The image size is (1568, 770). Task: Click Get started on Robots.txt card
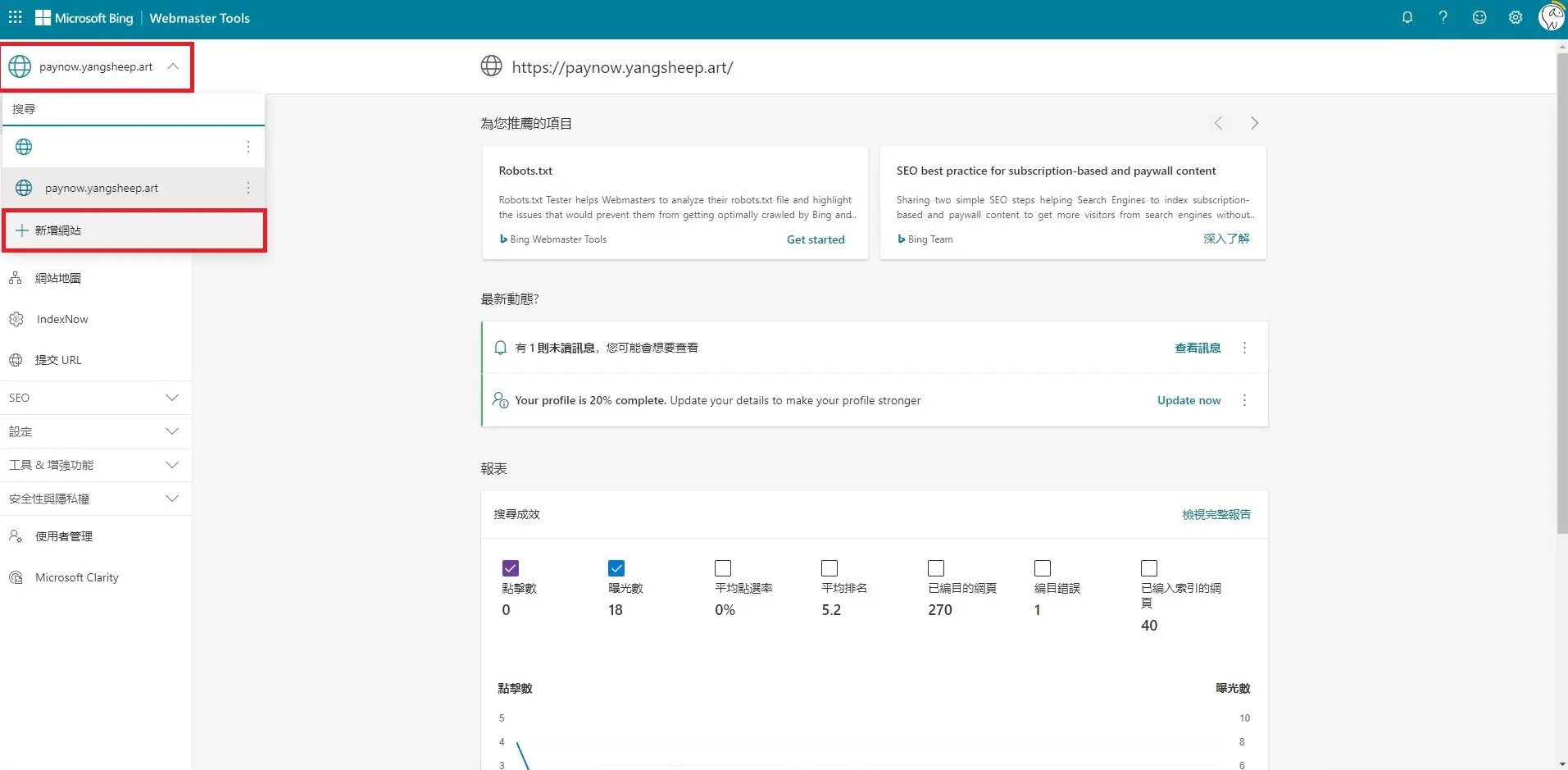pyautogui.click(x=816, y=239)
